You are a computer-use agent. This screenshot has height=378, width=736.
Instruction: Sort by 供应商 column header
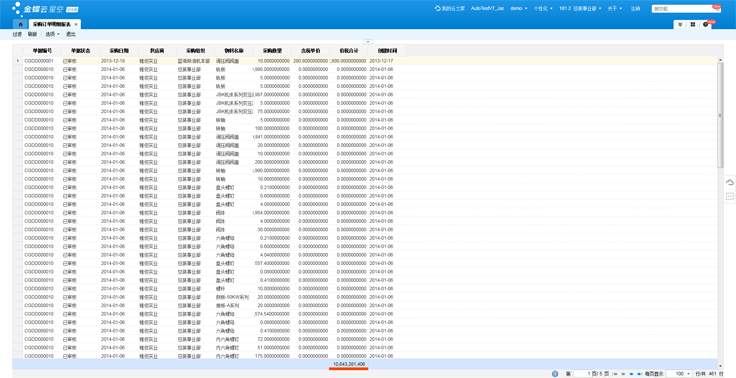[157, 50]
